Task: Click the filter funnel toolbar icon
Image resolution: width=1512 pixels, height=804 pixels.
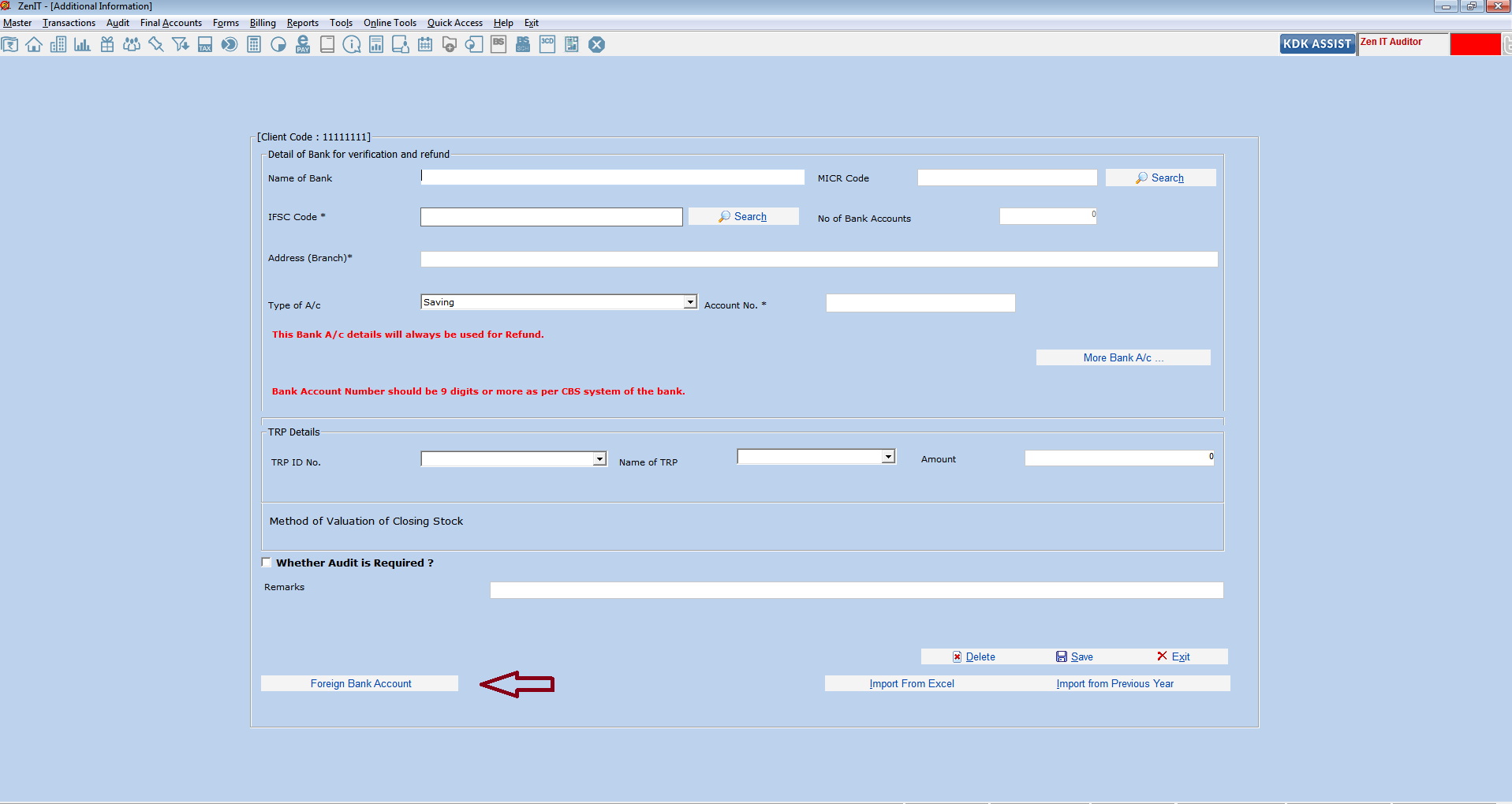Action: (x=181, y=45)
